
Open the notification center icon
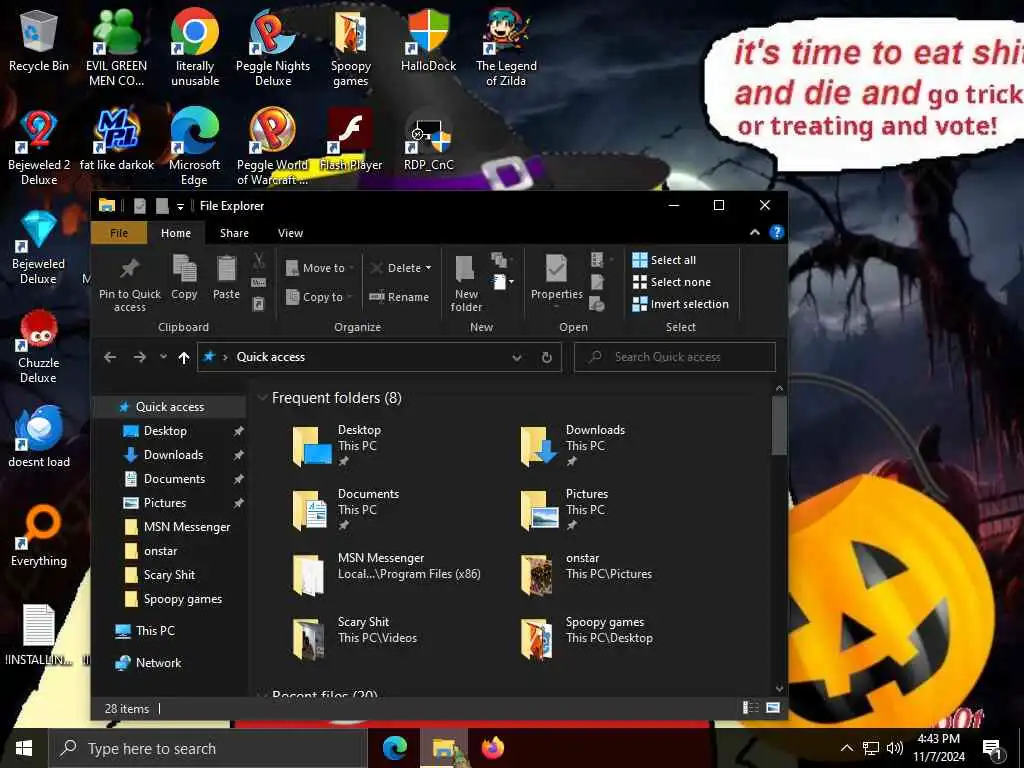pyautogui.click(x=993, y=750)
